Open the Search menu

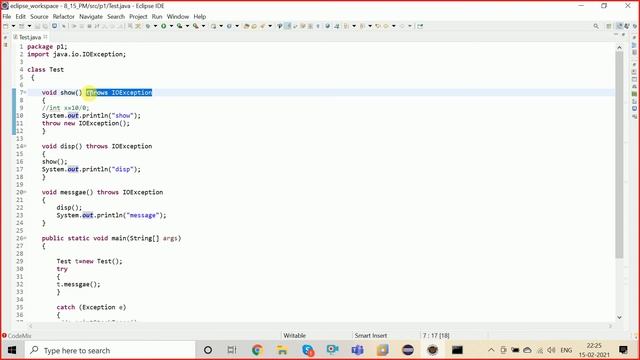click(x=116, y=17)
